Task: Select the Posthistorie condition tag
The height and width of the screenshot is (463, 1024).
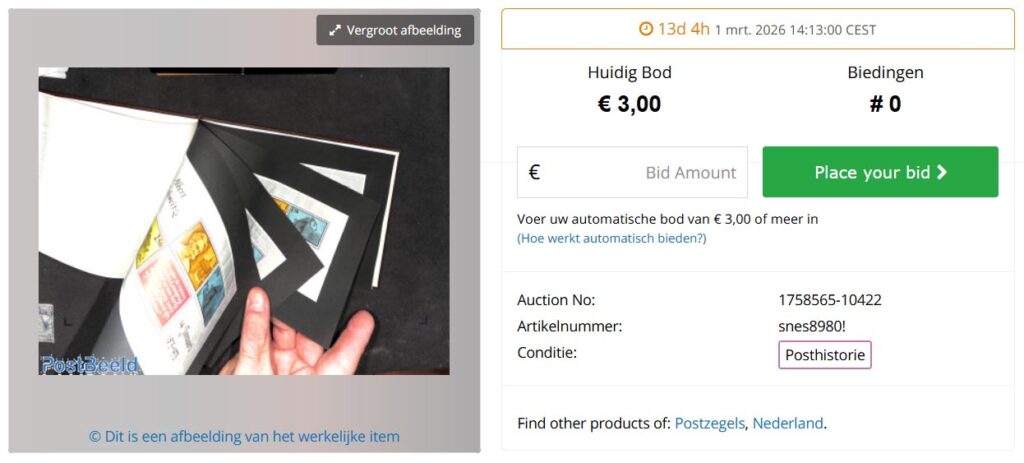Action: tap(824, 354)
